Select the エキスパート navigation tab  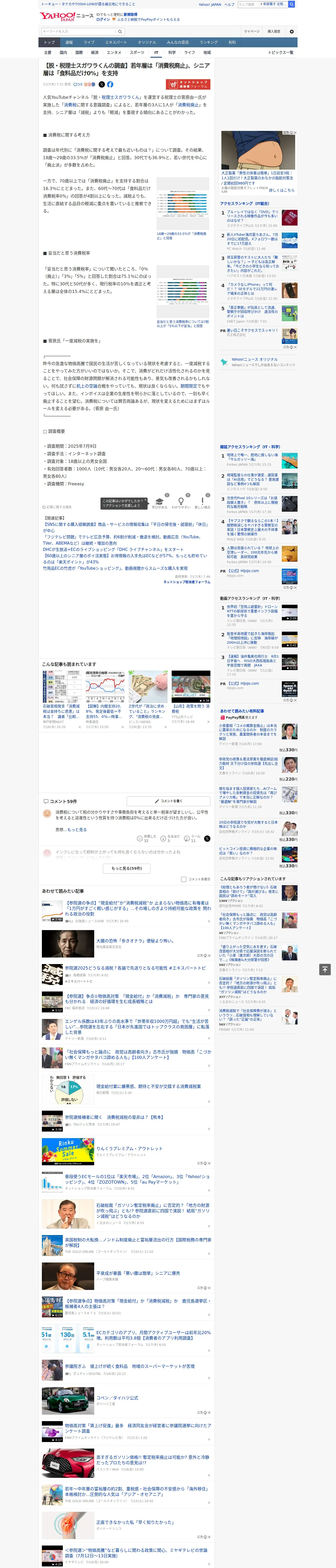(116, 43)
